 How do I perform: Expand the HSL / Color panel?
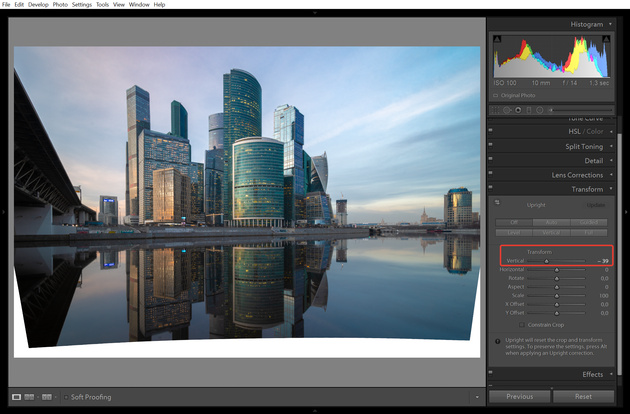point(611,131)
